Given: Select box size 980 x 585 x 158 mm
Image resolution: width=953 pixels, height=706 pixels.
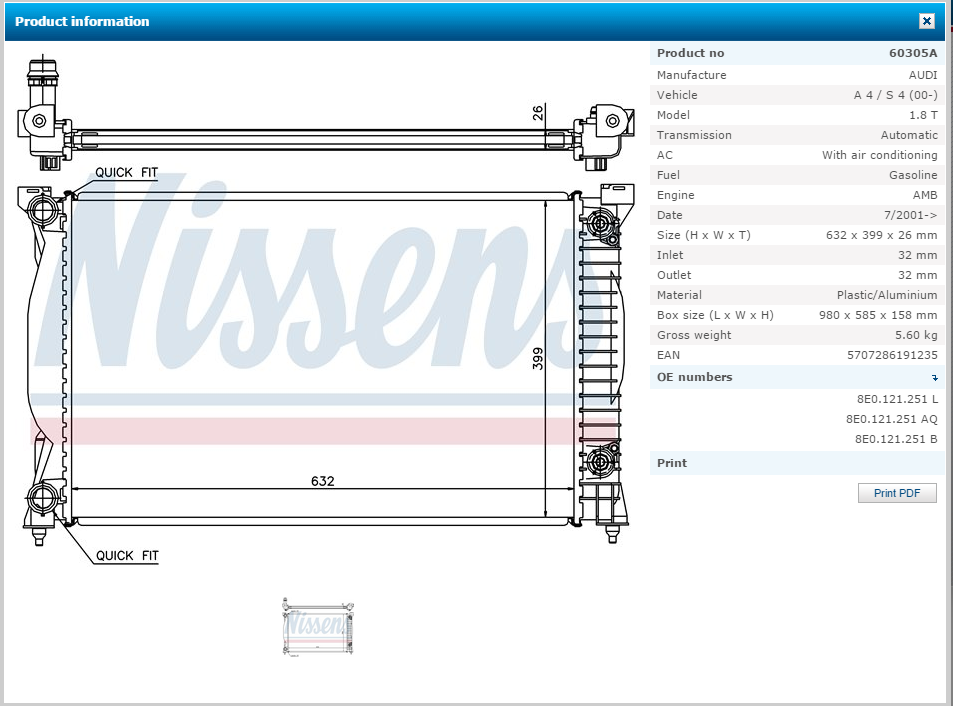Looking at the screenshot, I should tap(878, 315).
